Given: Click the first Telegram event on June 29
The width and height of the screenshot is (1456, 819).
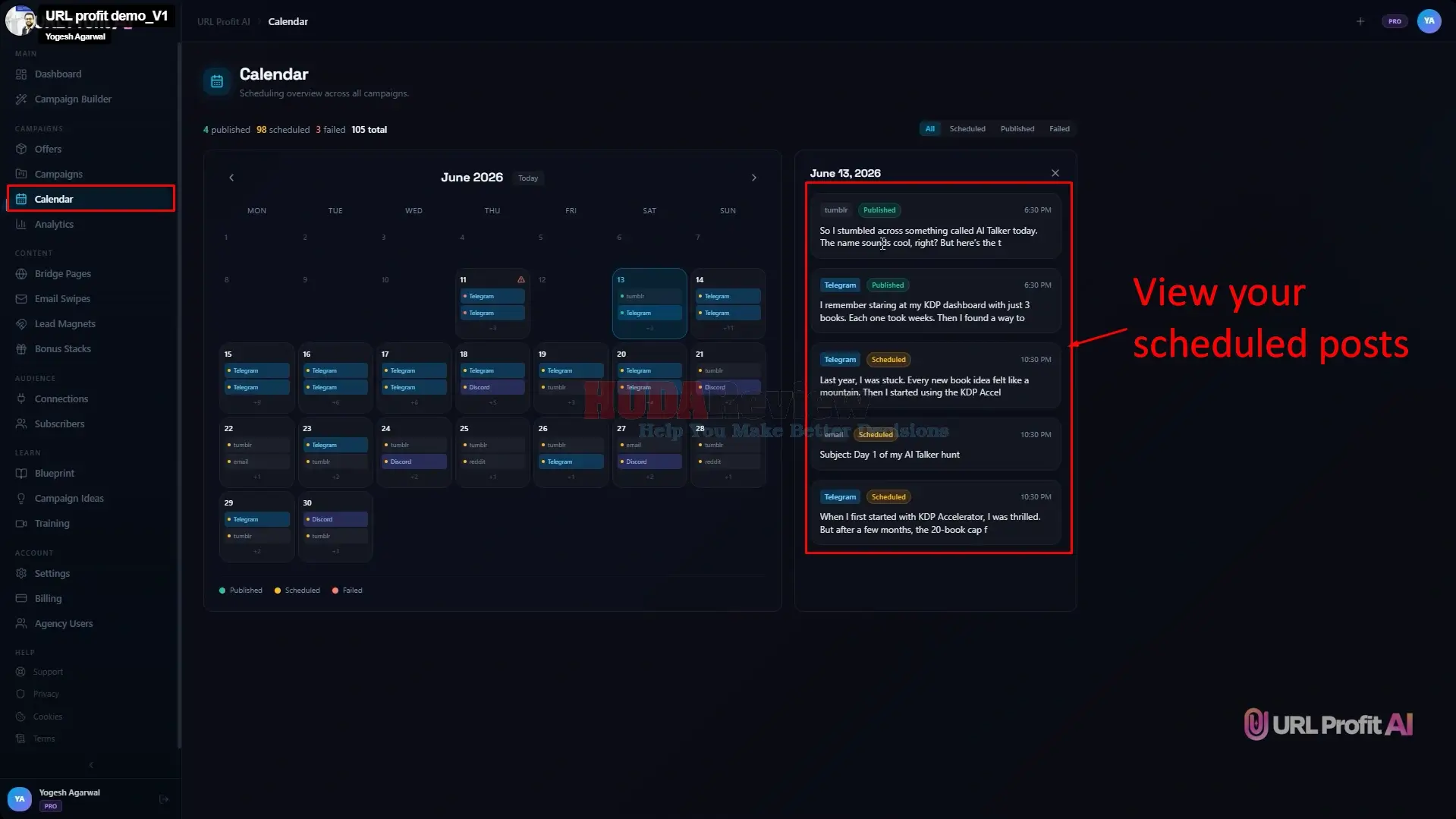Looking at the screenshot, I should pyautogui.click(x=256, y=519).
